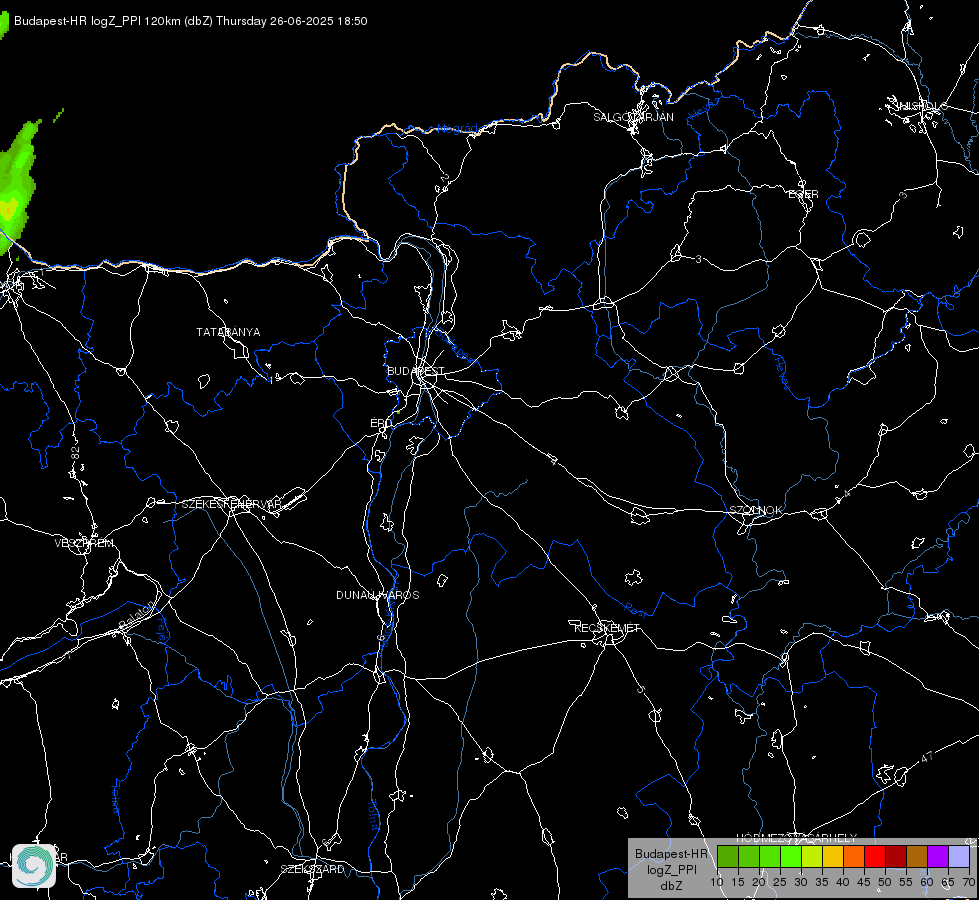Click the legend title 'Budapest-HR logZ_PPI dbZ'
The height and width of the screenshot is (900, 979).
(x=671, y=869)
